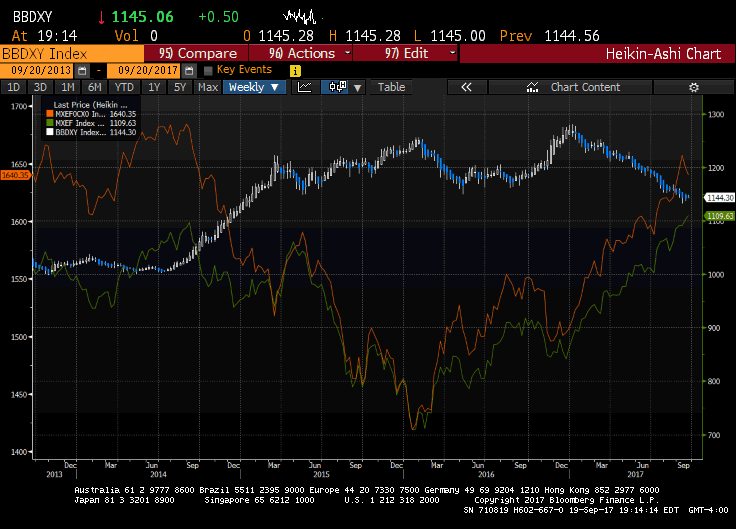The image size is (736, 529).
Task: Open the 97) Edit menu
Action: (405, 53)
